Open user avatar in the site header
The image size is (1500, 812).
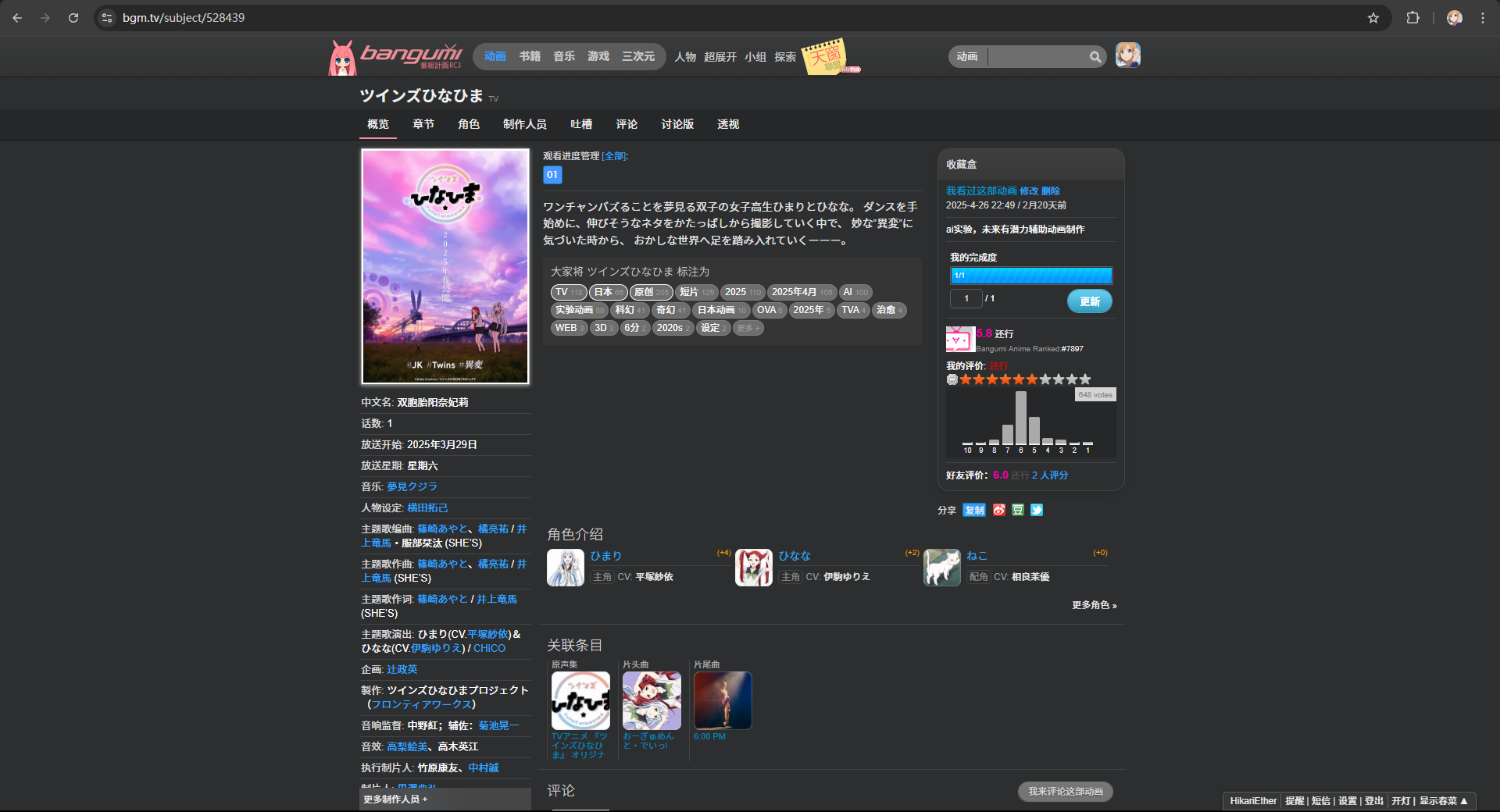click(x=1127, y=55)
